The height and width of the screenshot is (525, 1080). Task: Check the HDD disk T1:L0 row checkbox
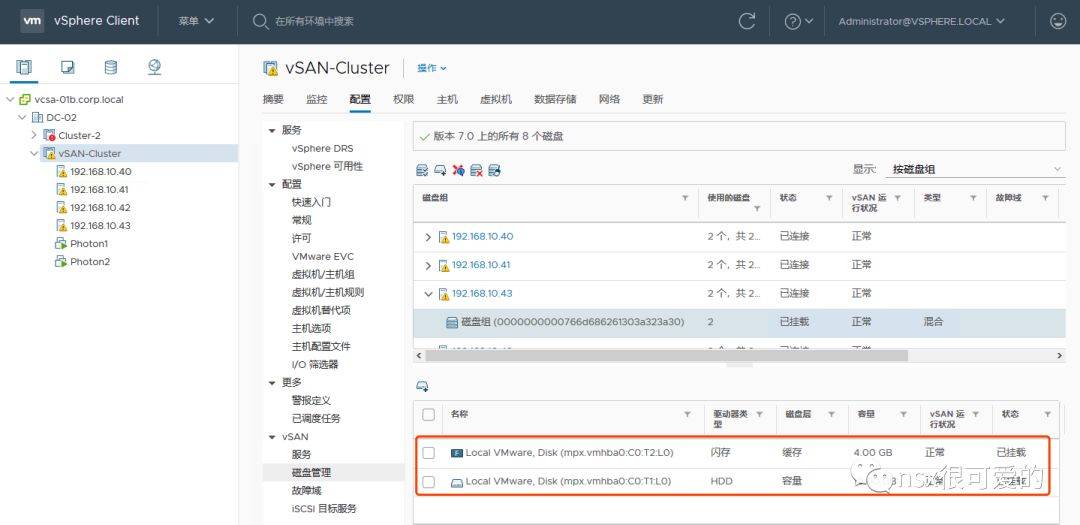(x=429, y=482)
